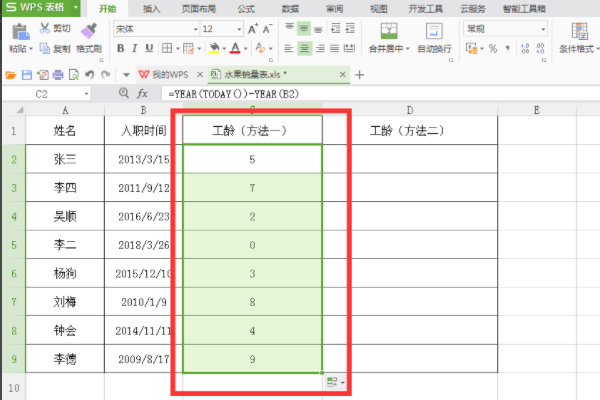Select the column D header
Screen dimensions: 600x400
(x=409, y=110)
